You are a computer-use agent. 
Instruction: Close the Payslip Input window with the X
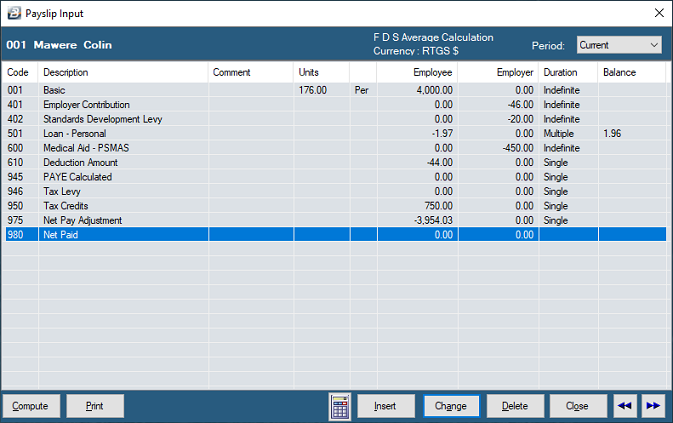(x=659, y=13)
